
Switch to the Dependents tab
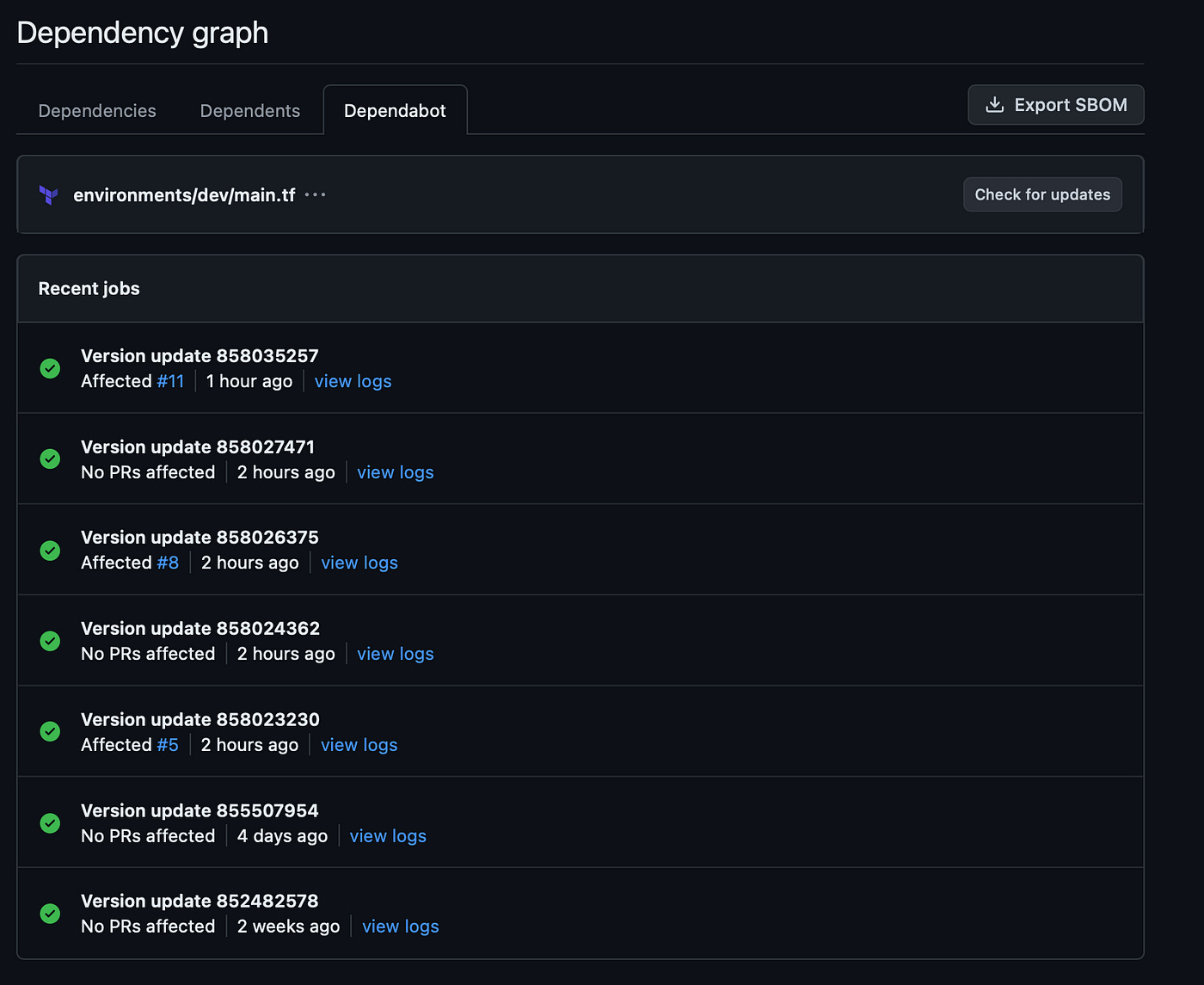[x=250, y=111]
